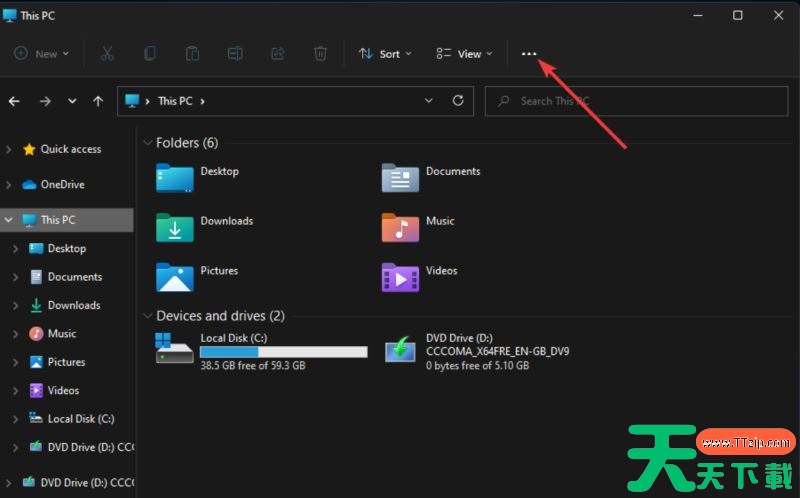This screenshot has height=498, width=800.
Task: Expand Quick access in sidebar
Action: pos(9,150)
